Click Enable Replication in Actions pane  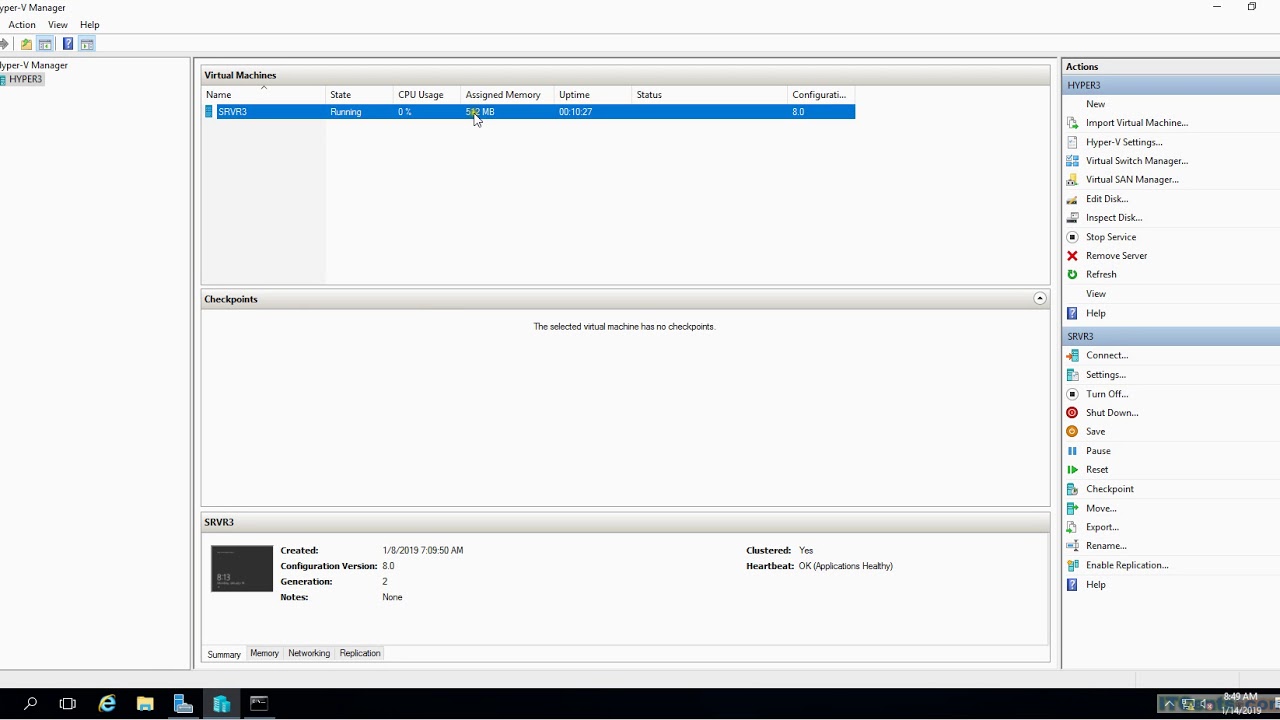coord(1127,565)
